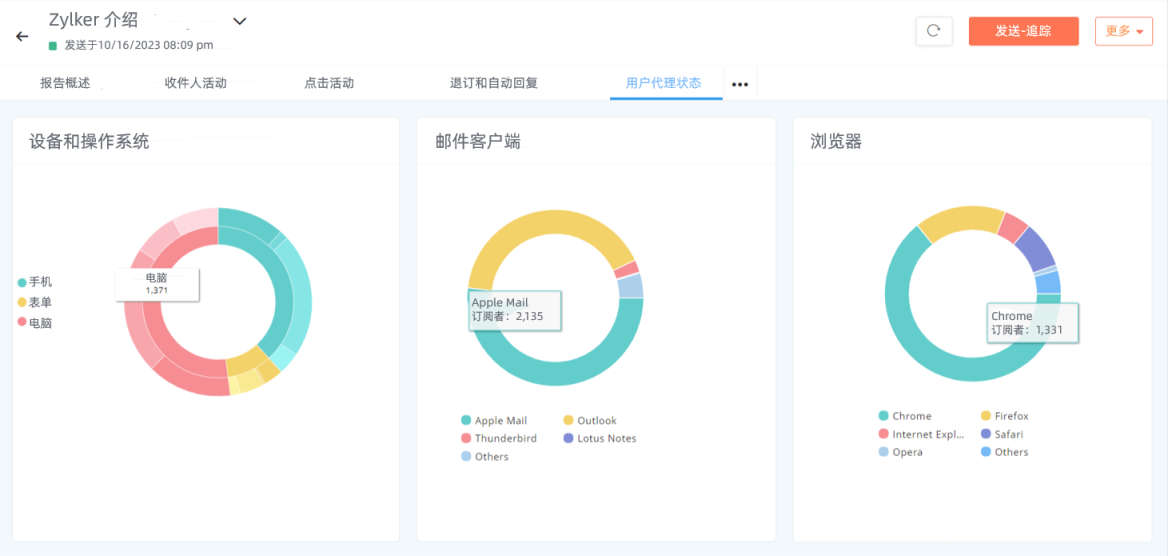Open the three-dot overflow tabs menu

point(739,84)
